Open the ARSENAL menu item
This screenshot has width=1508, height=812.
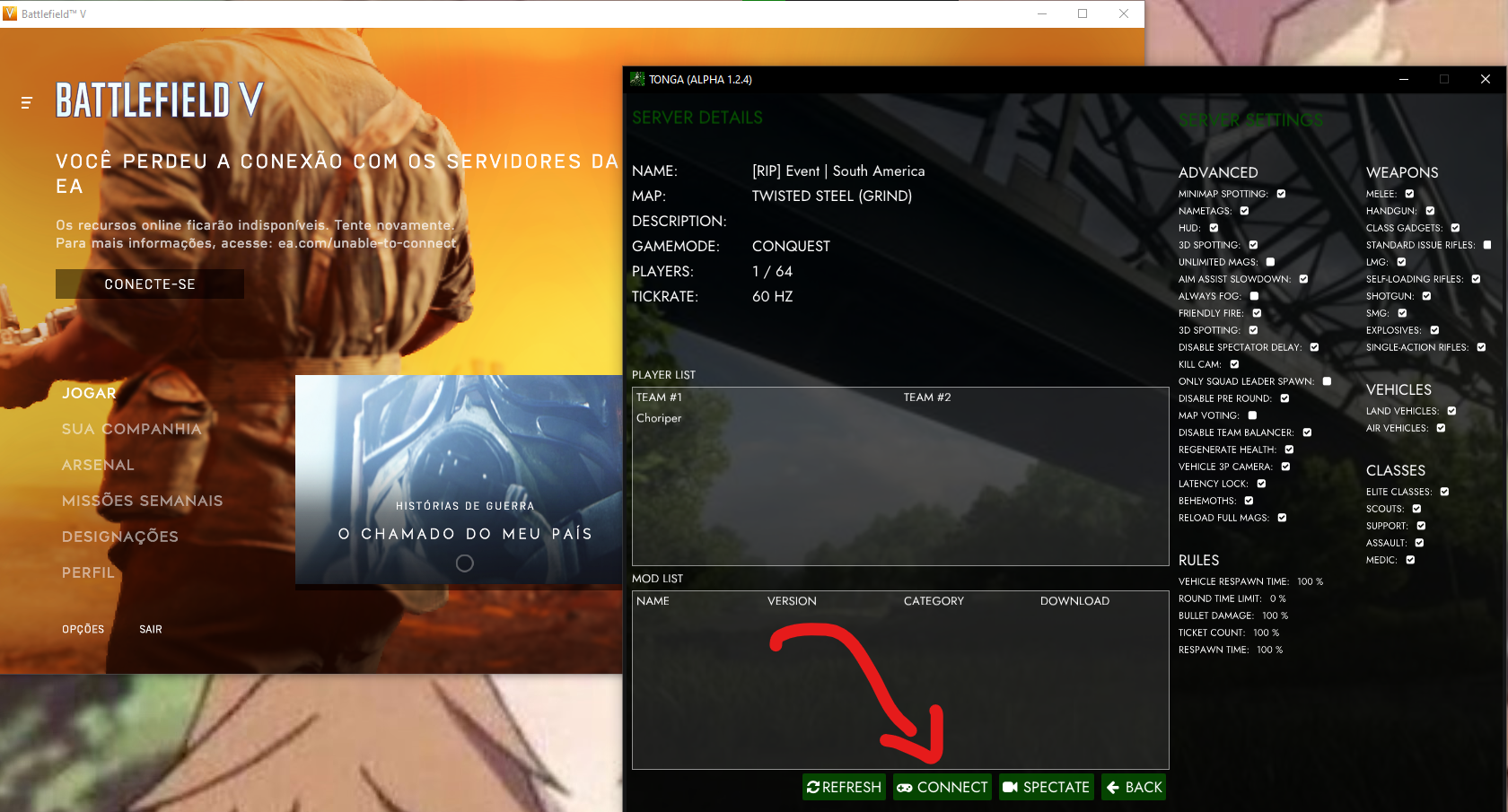coord(98,465)
